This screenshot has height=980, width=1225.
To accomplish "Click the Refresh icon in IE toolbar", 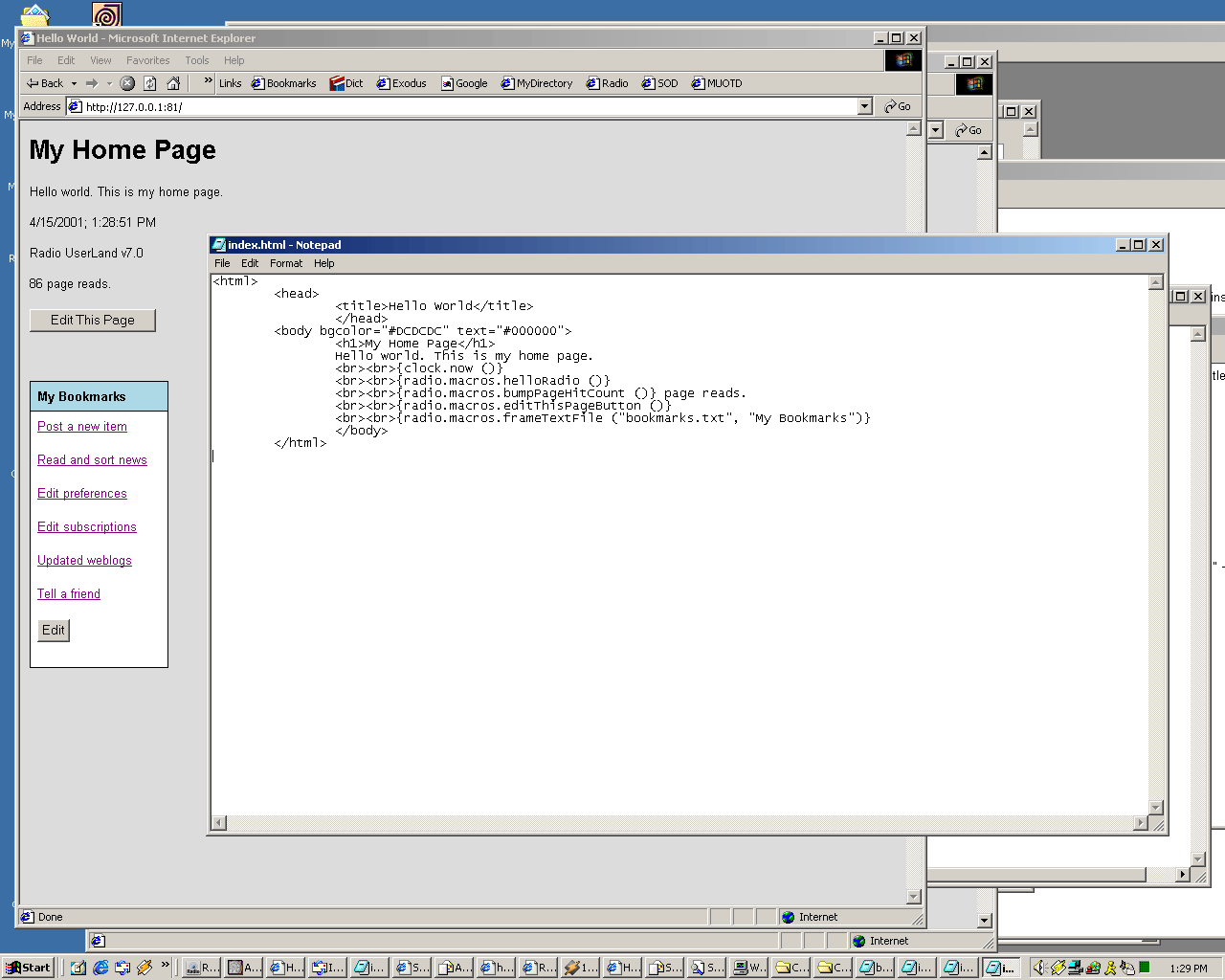I will (150, 83).
